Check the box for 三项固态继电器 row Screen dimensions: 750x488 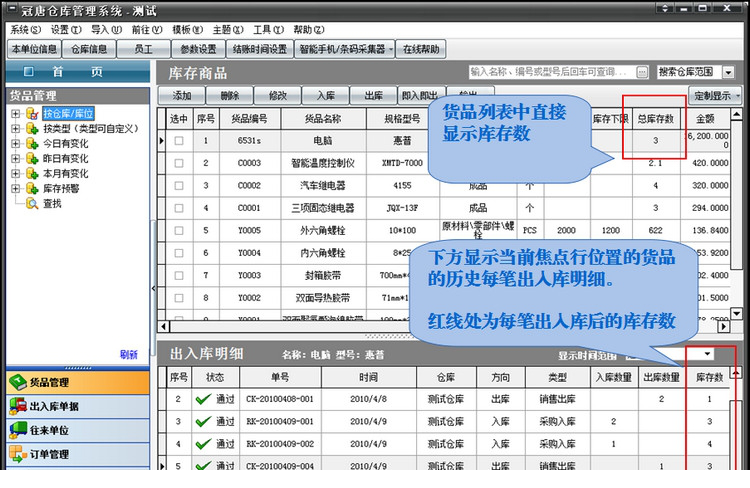(x=179, y=208)
